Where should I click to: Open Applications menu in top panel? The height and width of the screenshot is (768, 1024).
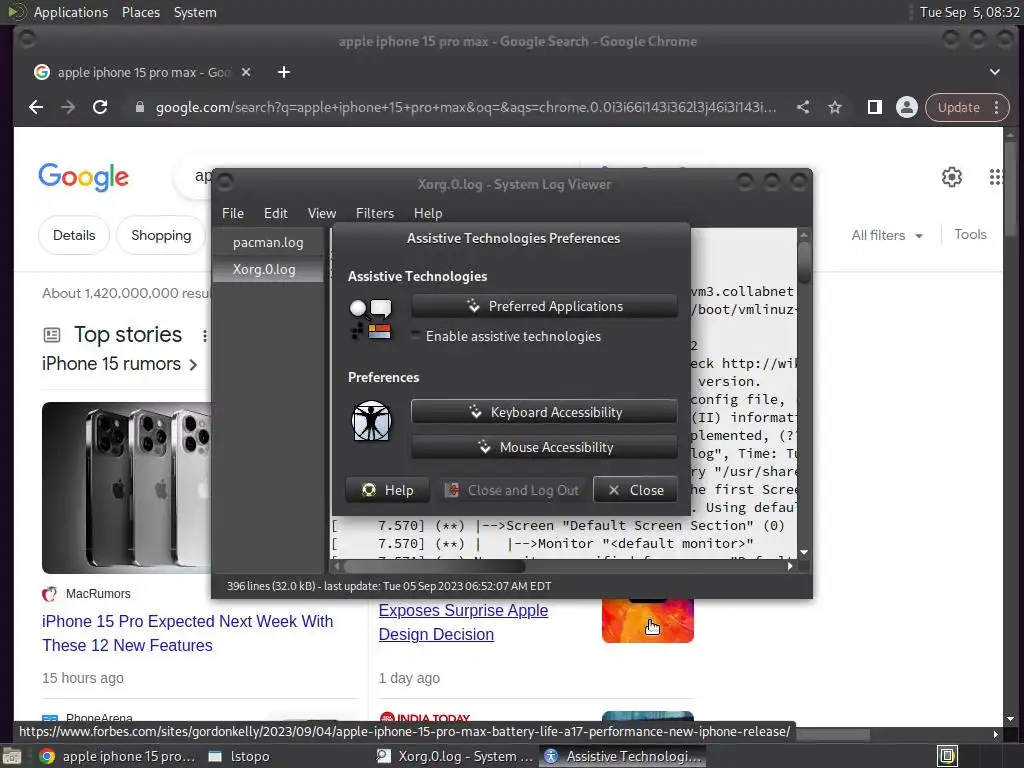pyautogui.click(x=71, y=12)
